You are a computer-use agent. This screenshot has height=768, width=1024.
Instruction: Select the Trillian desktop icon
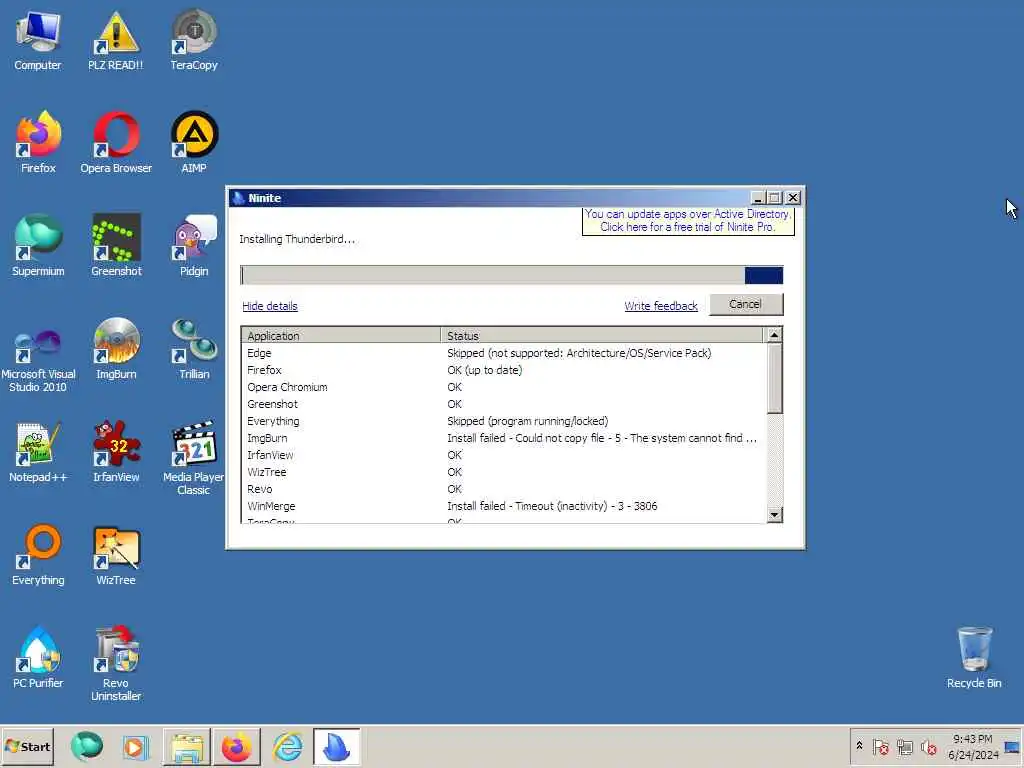click(x=194, y=349)
